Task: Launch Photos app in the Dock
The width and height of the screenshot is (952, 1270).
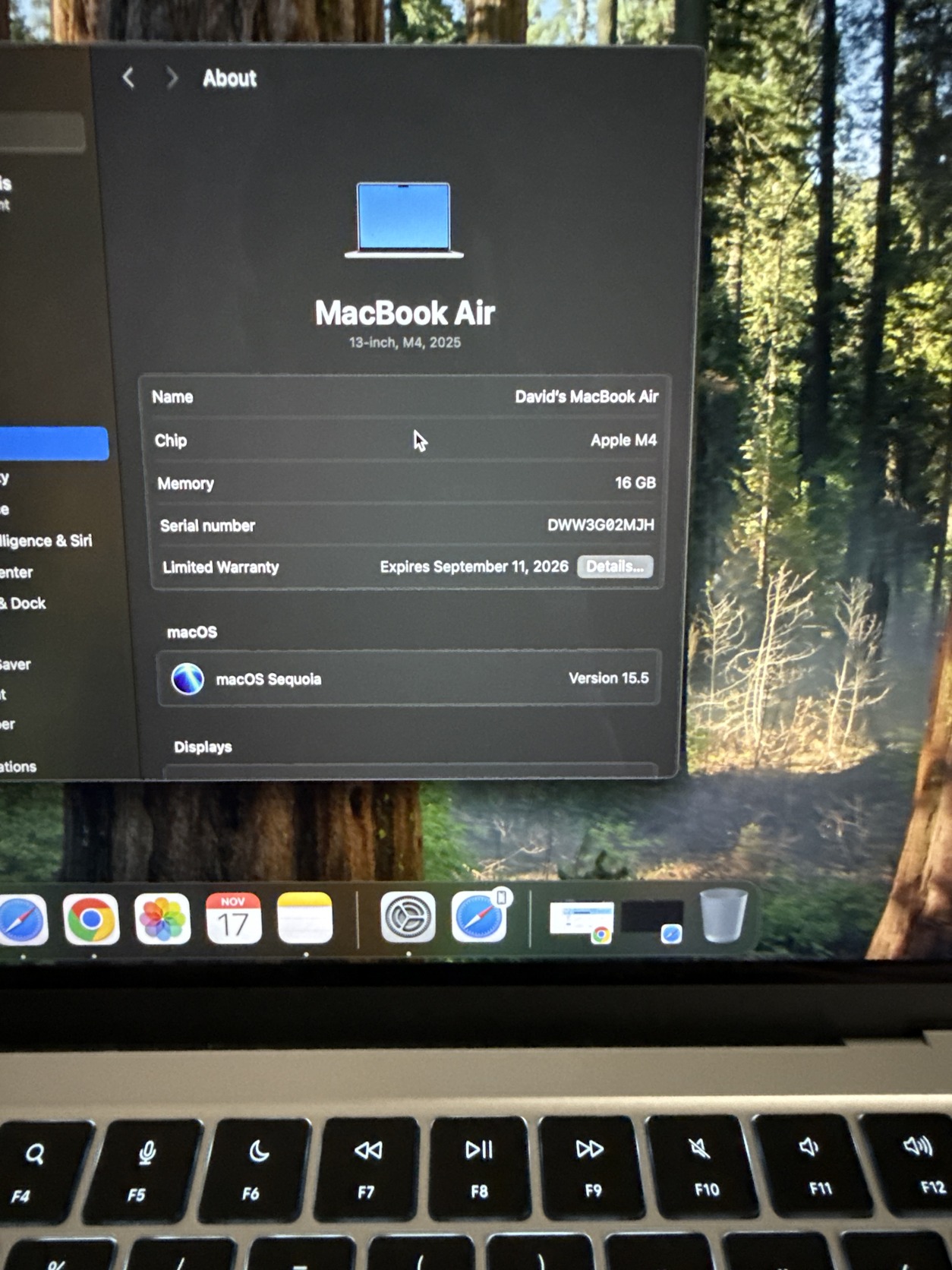Action: 162,919
